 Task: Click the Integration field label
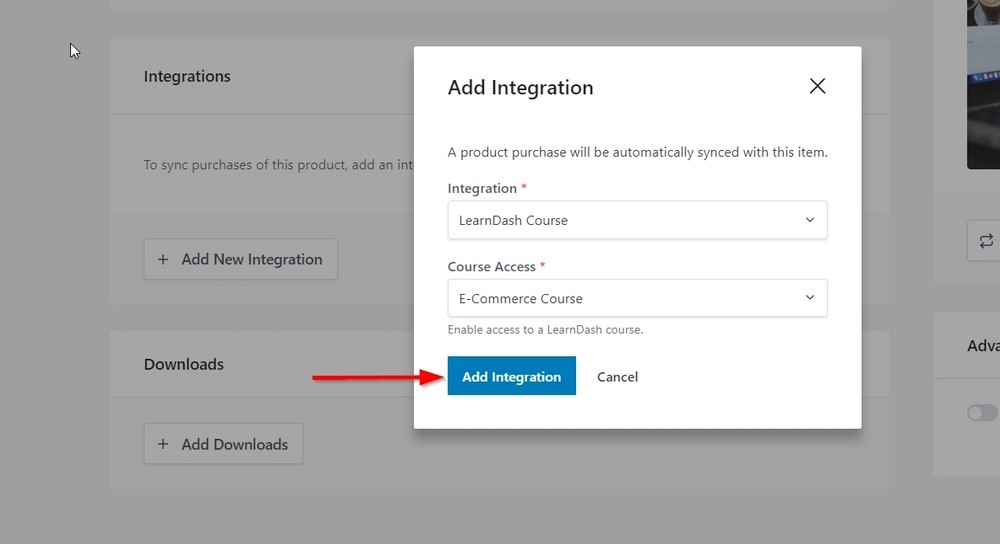482,188
